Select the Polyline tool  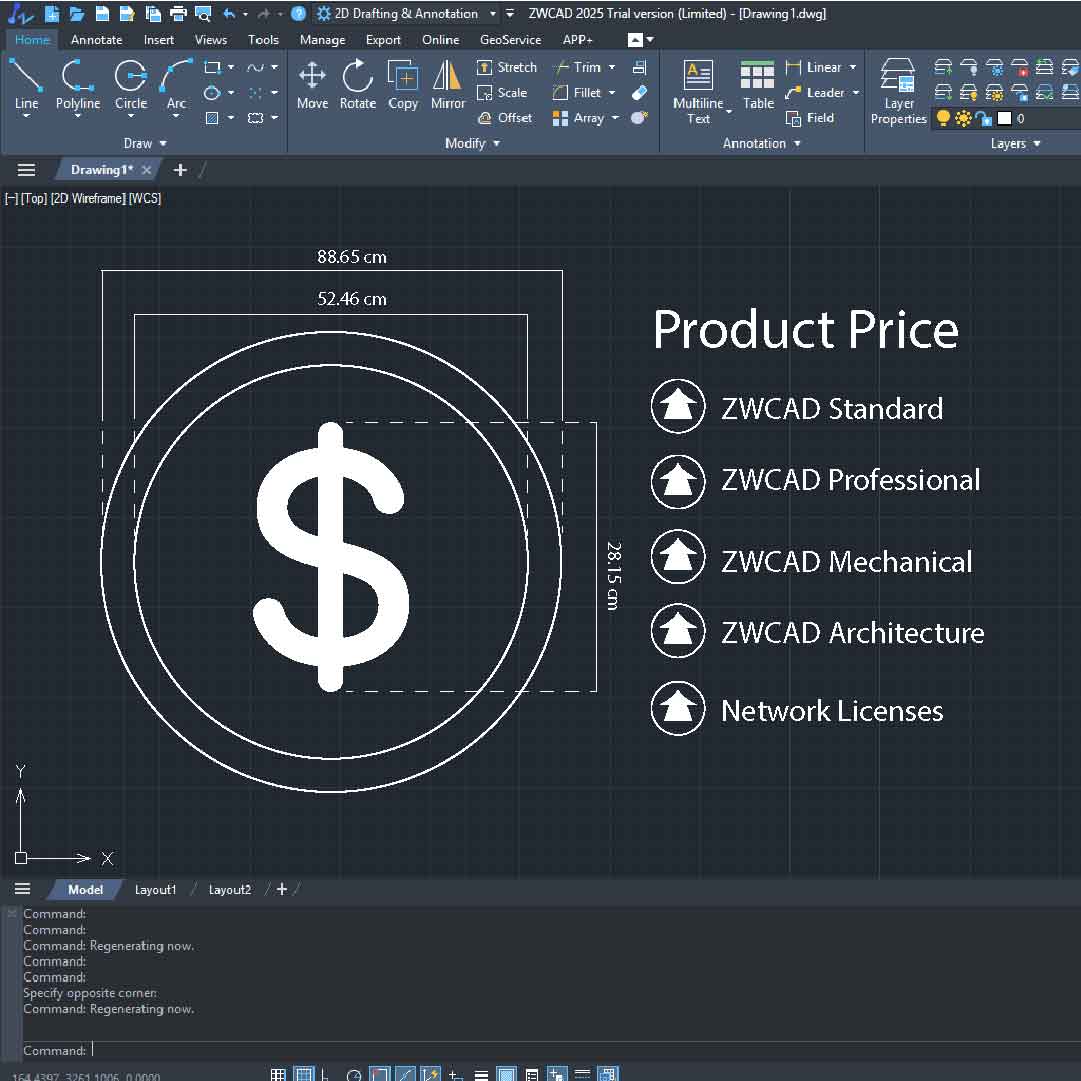pos(78,84)
